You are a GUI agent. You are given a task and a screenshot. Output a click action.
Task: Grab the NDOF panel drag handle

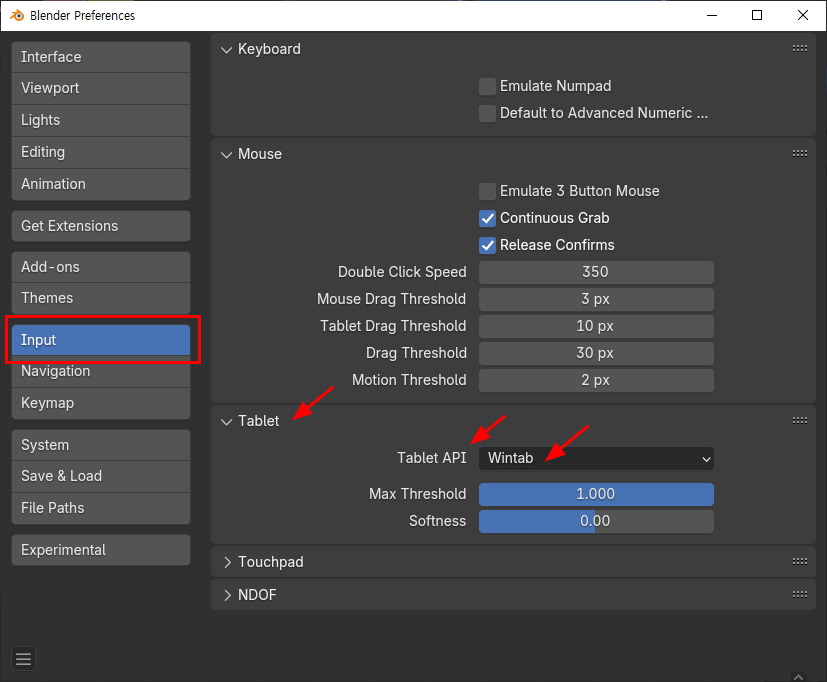(800, 594)
